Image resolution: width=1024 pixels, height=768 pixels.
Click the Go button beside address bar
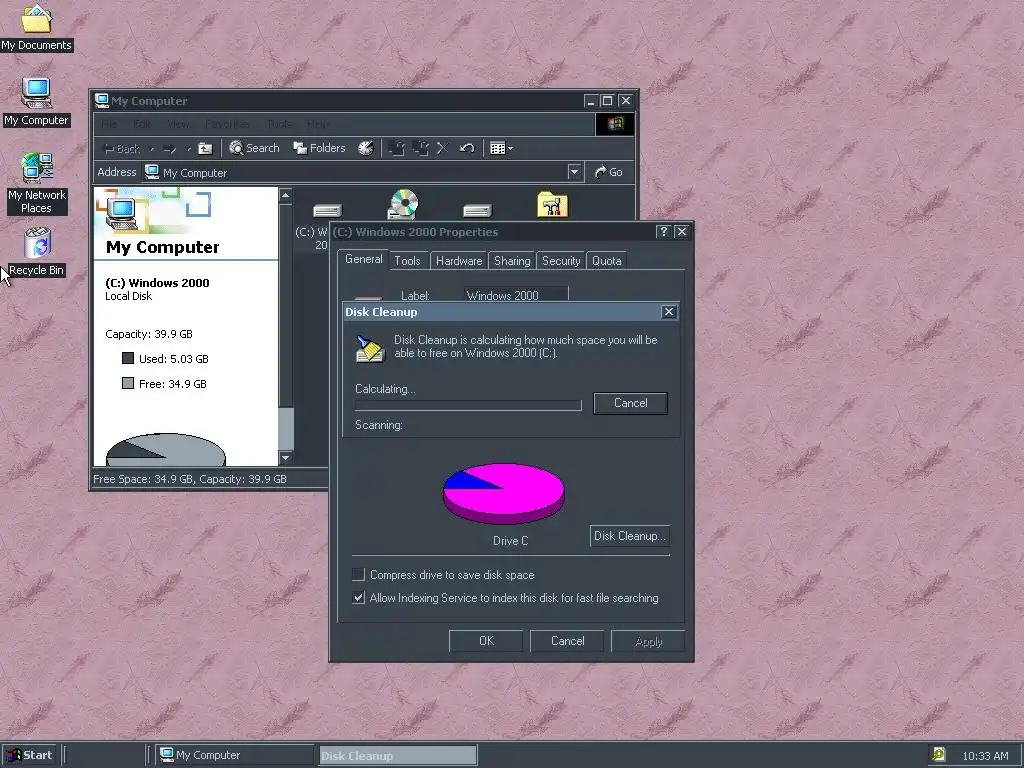click(x=608, y=172)
